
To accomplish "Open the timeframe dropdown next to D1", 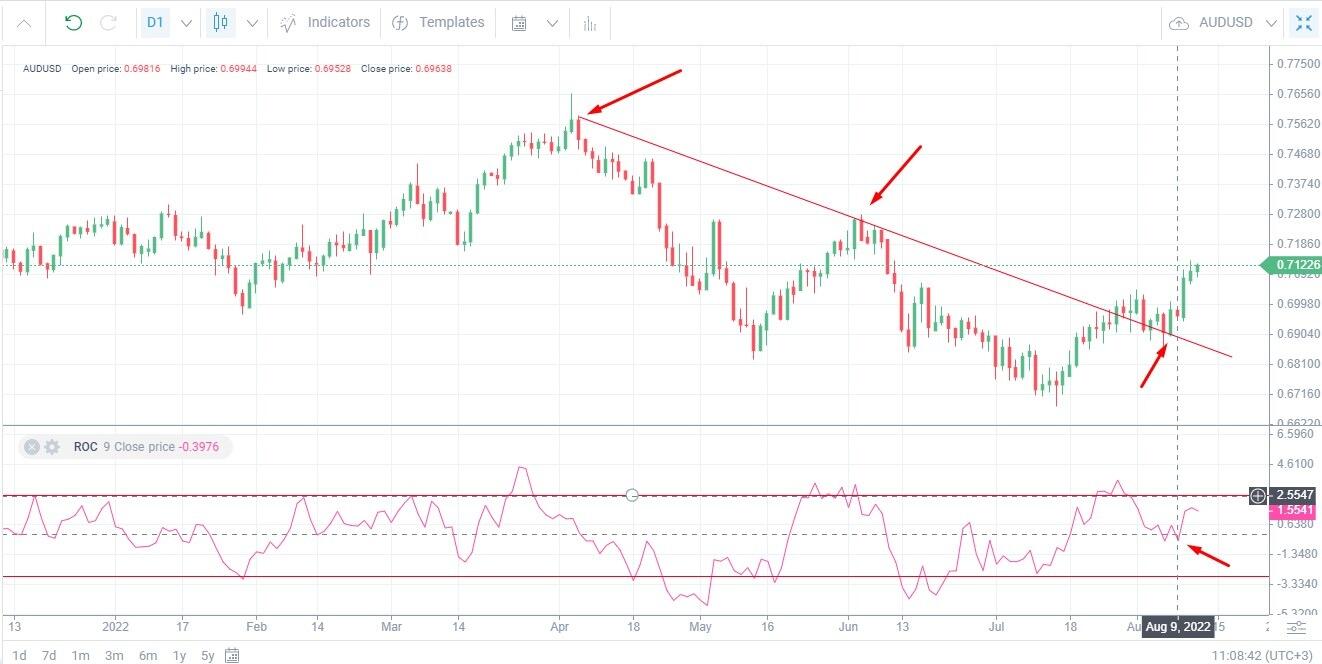I will 184,21.
